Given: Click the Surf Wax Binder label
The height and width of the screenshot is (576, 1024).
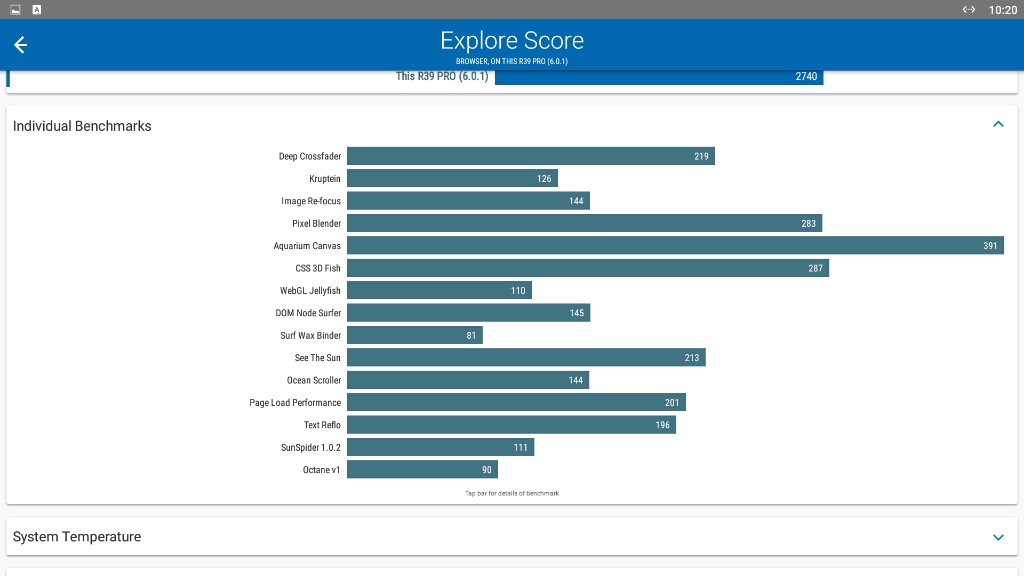Looking at the screenshot, I should coord(311,336).
